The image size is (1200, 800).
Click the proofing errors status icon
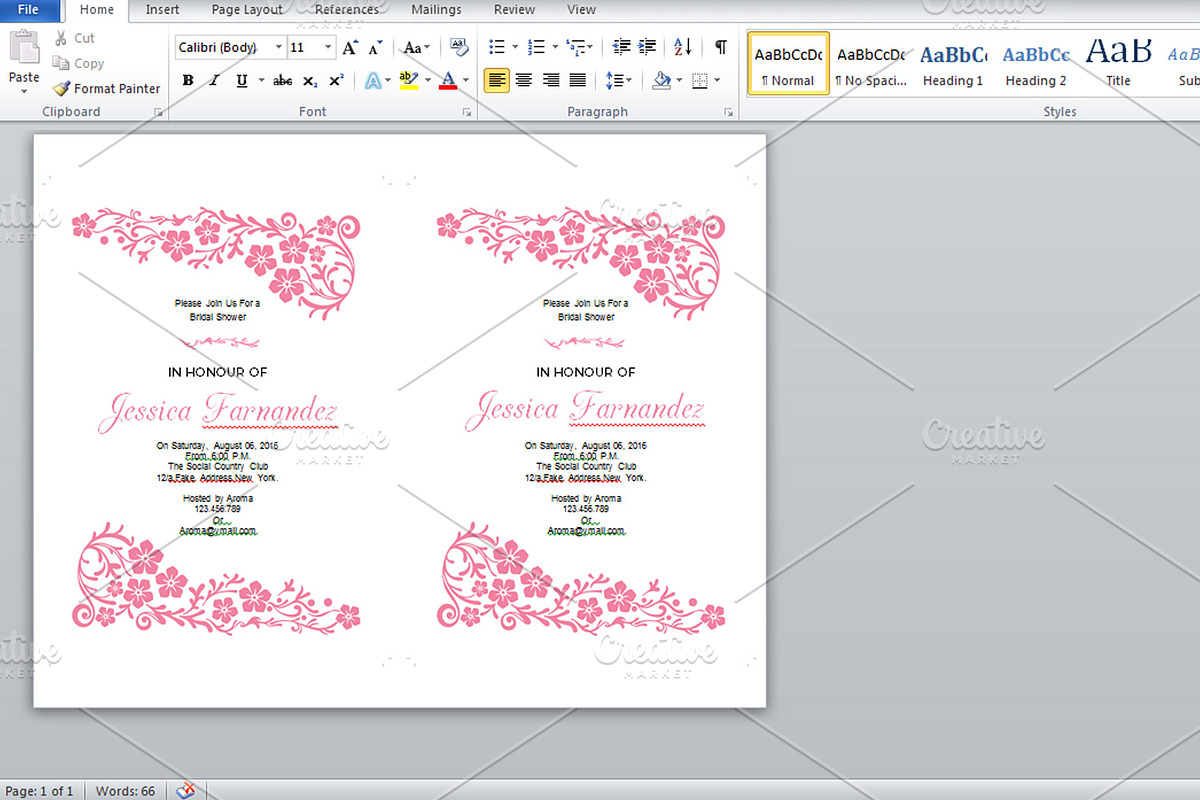tap(186, 791)
